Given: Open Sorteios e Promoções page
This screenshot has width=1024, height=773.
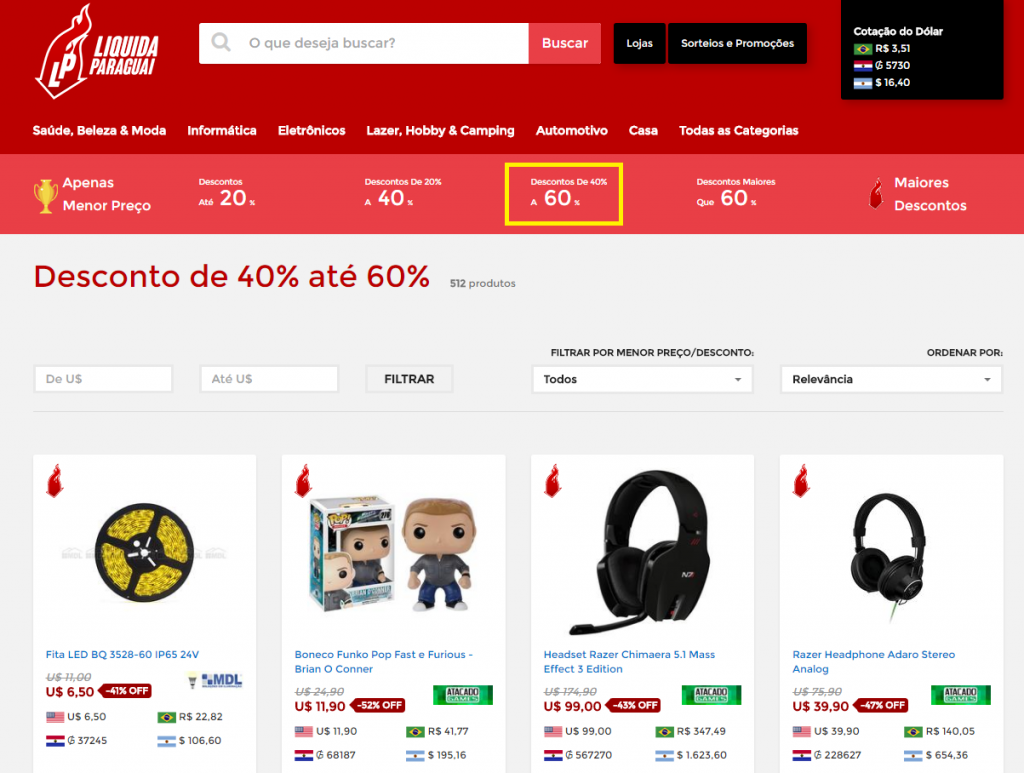Looking at the screenshot, I should tap(737, 43).
